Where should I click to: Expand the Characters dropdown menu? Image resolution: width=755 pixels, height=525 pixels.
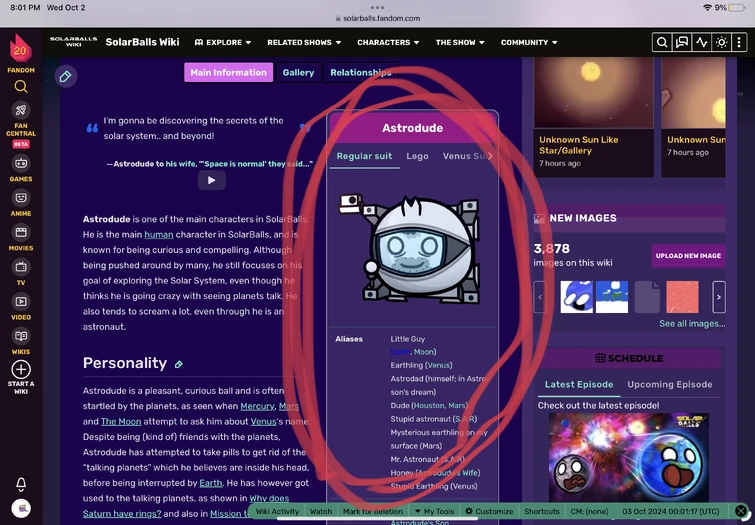[x=388, y=42]
